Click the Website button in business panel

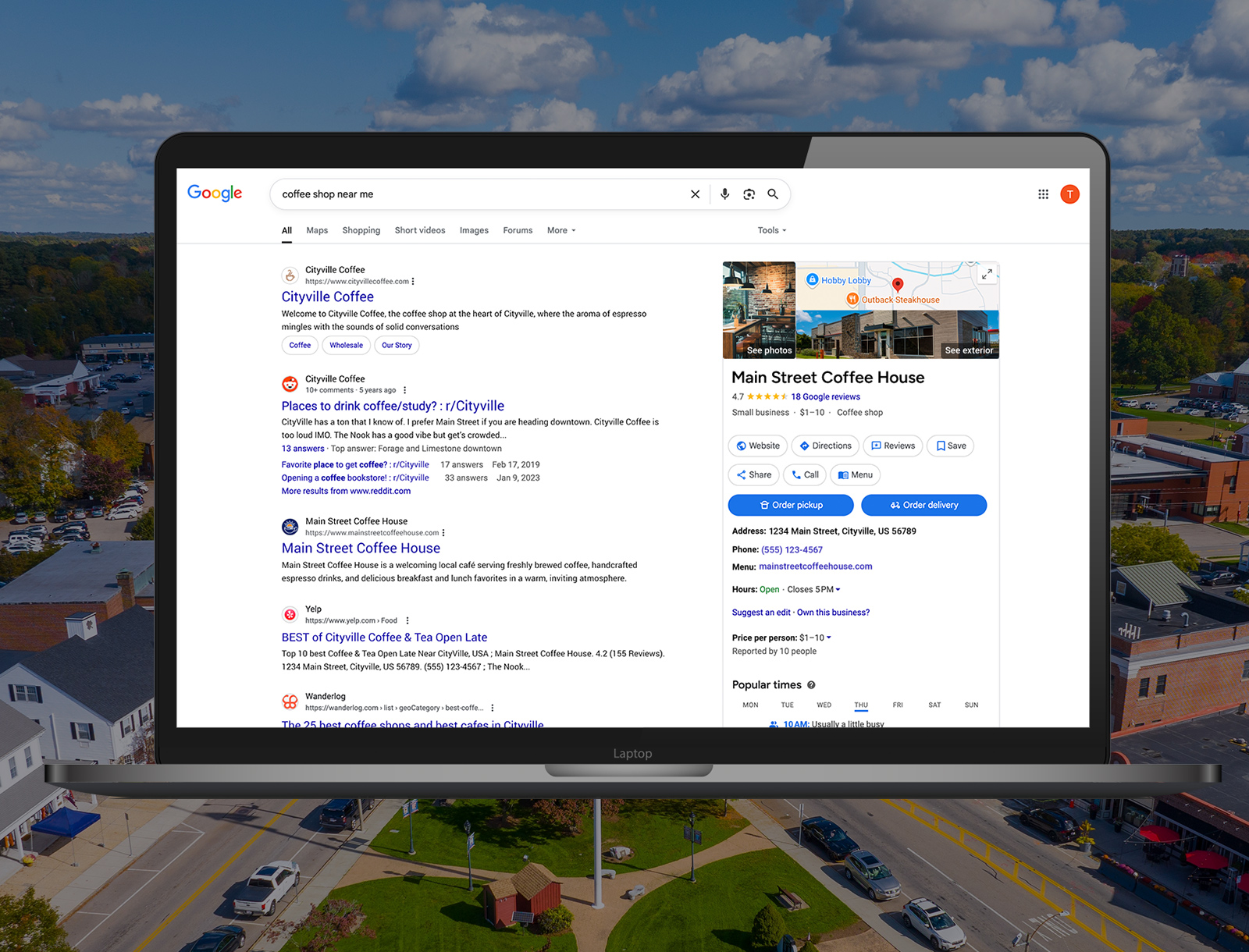tap(758, 446)
